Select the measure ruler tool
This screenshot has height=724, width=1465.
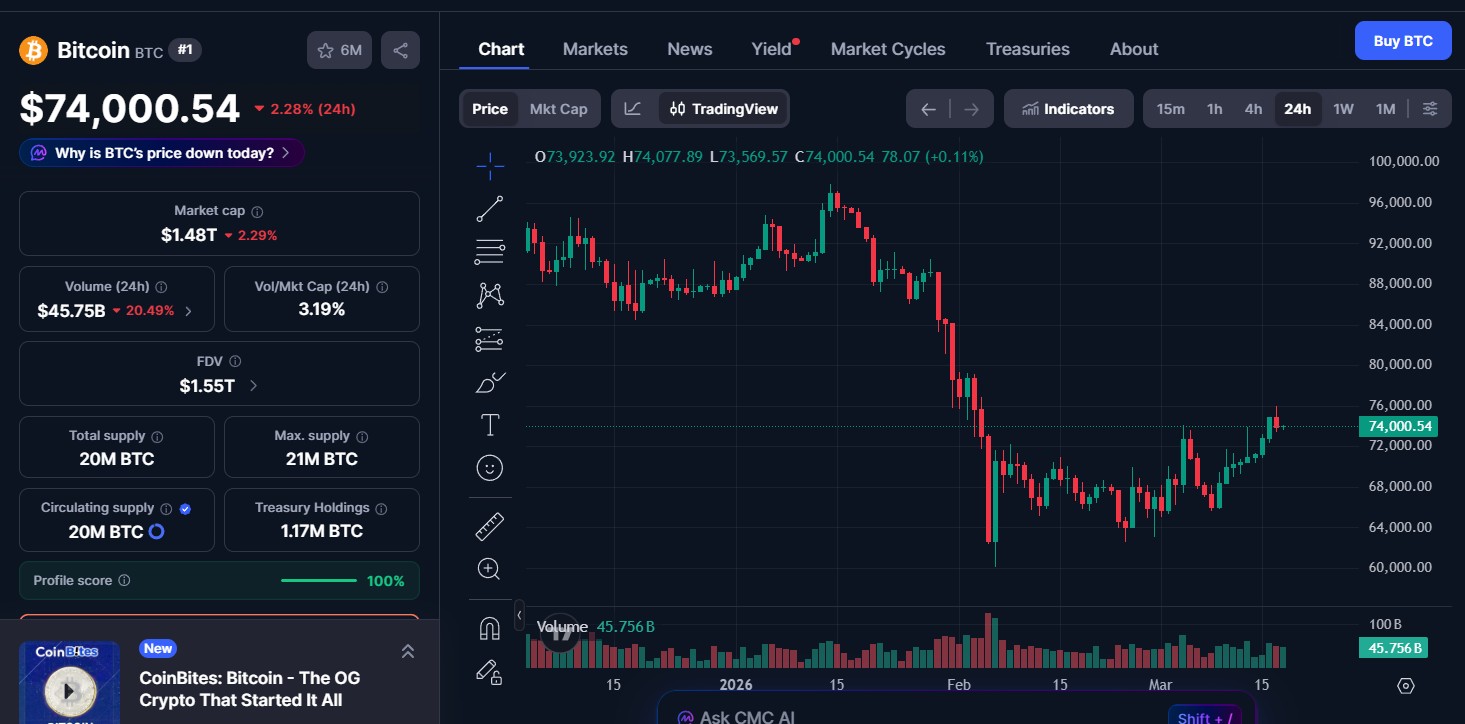[490, 525]
